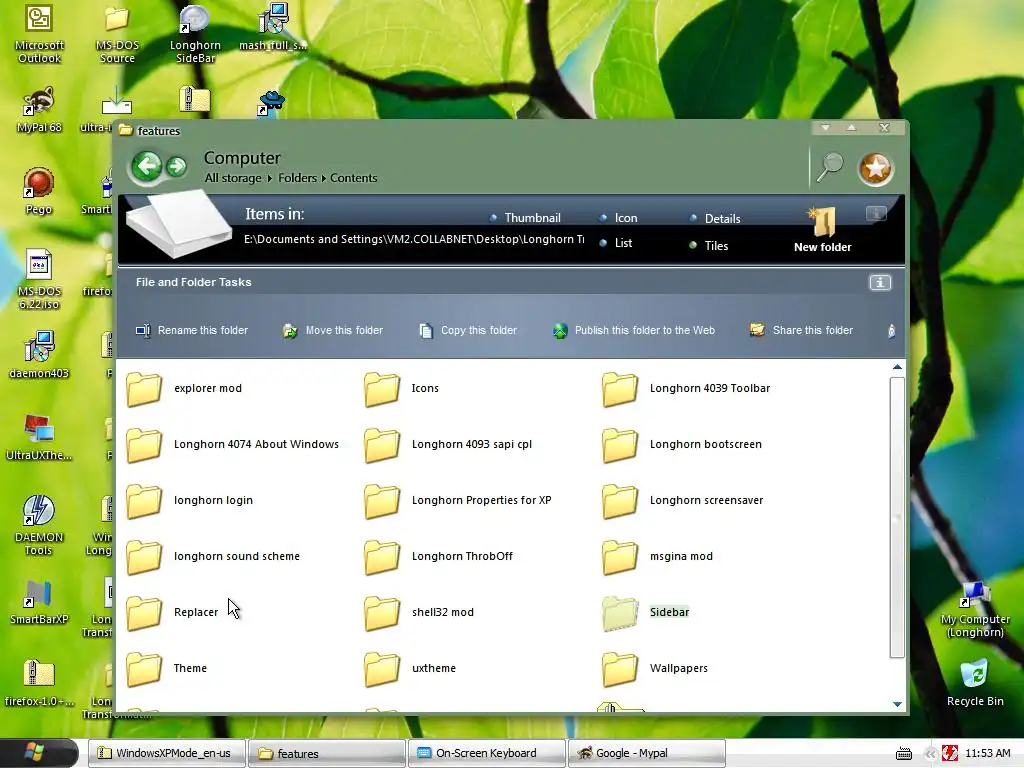Switch to Google - Mypal taskbar button

point(647,753)
